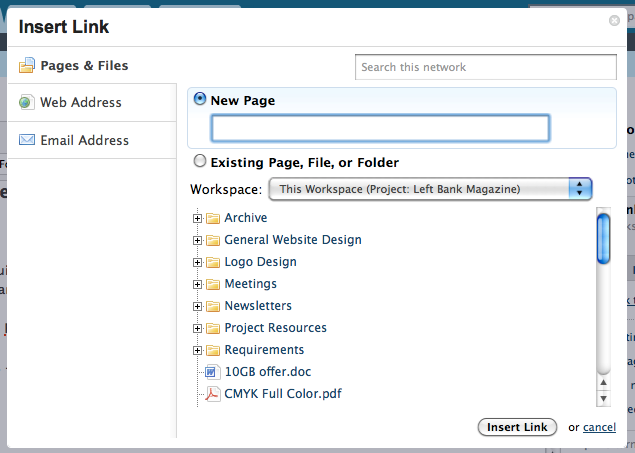The height and width of the screenshot is (453, 635).
Task: Click the Newsletters folder icon
Action: coord(212,306)
